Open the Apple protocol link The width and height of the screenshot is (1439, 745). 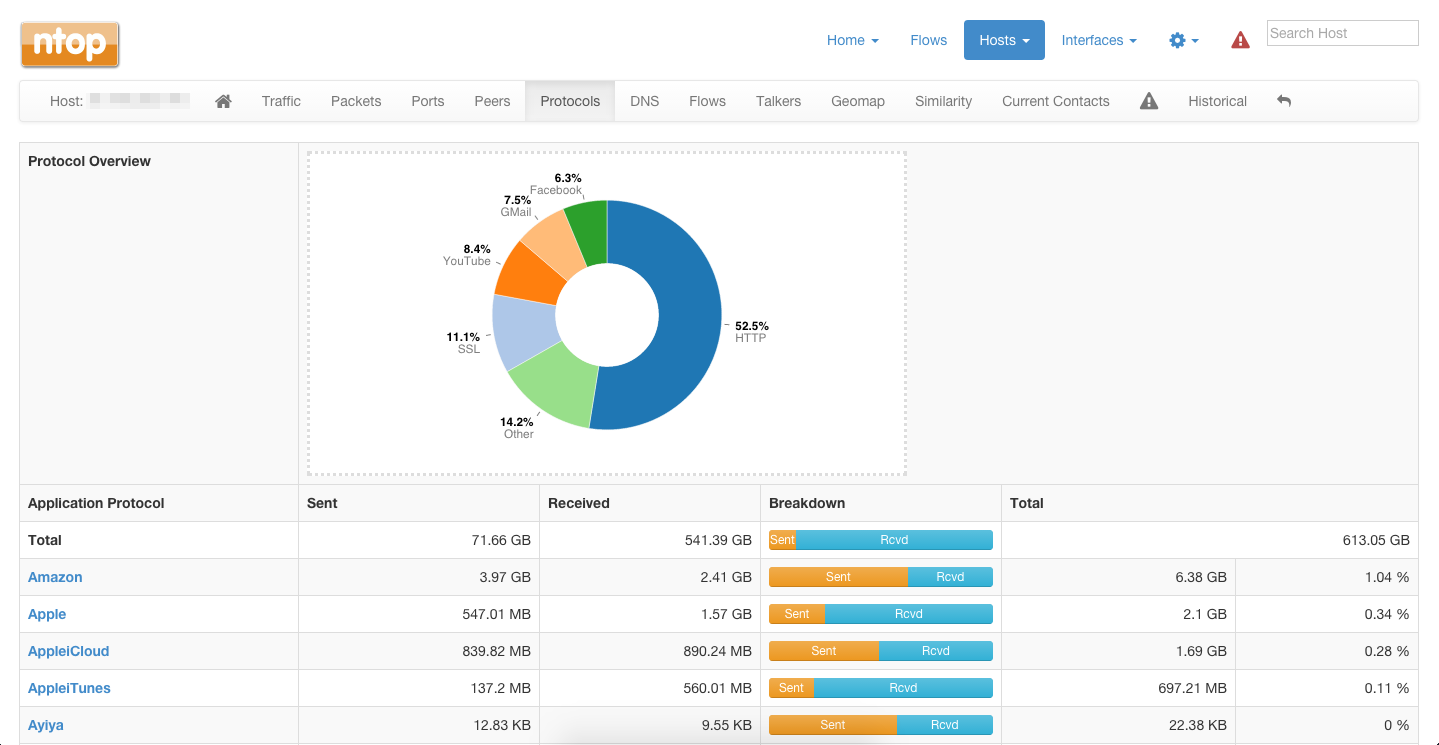click(x=47, y=614)
